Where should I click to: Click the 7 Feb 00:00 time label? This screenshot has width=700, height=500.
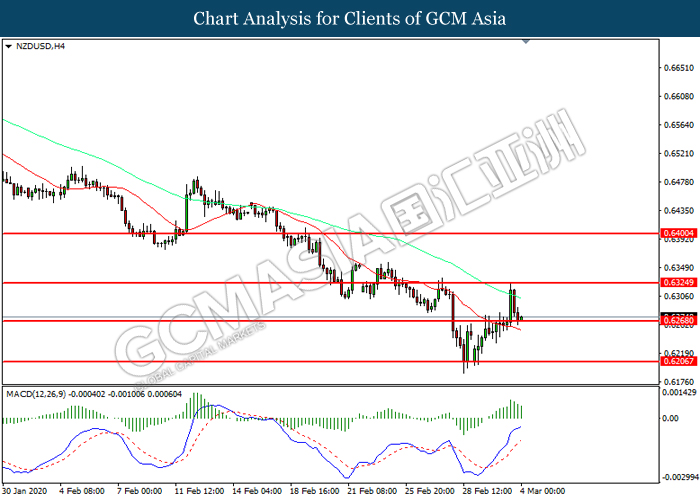pyautogui.click(x=139, y=491)
